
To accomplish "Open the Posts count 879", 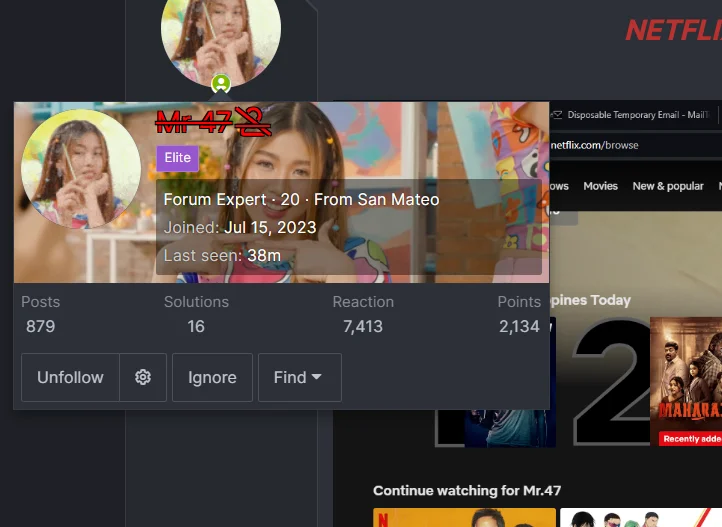I will coord(41,326).
